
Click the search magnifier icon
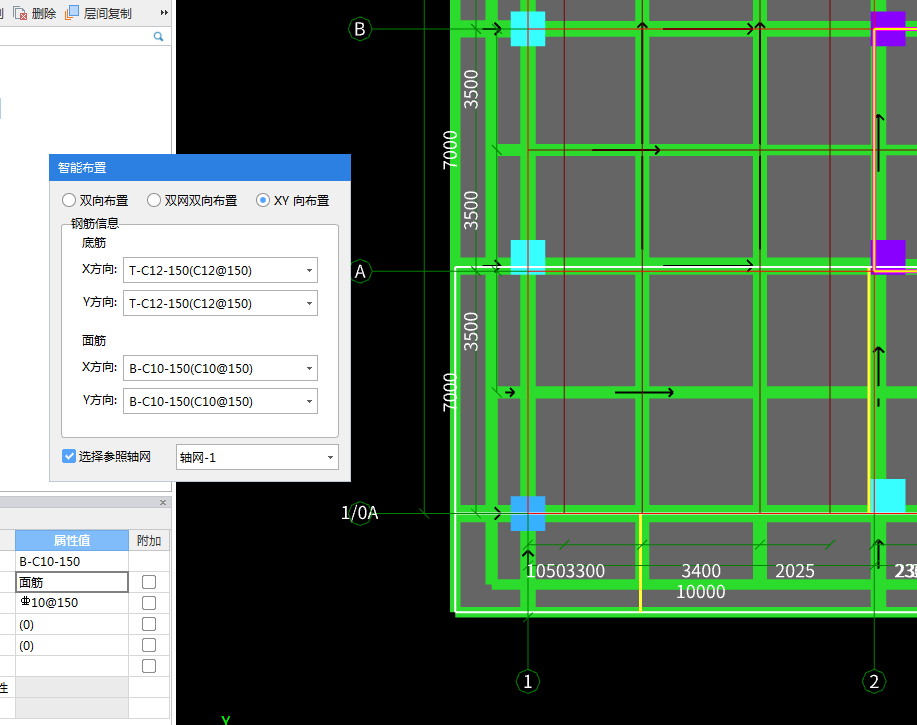click(158, 36)
